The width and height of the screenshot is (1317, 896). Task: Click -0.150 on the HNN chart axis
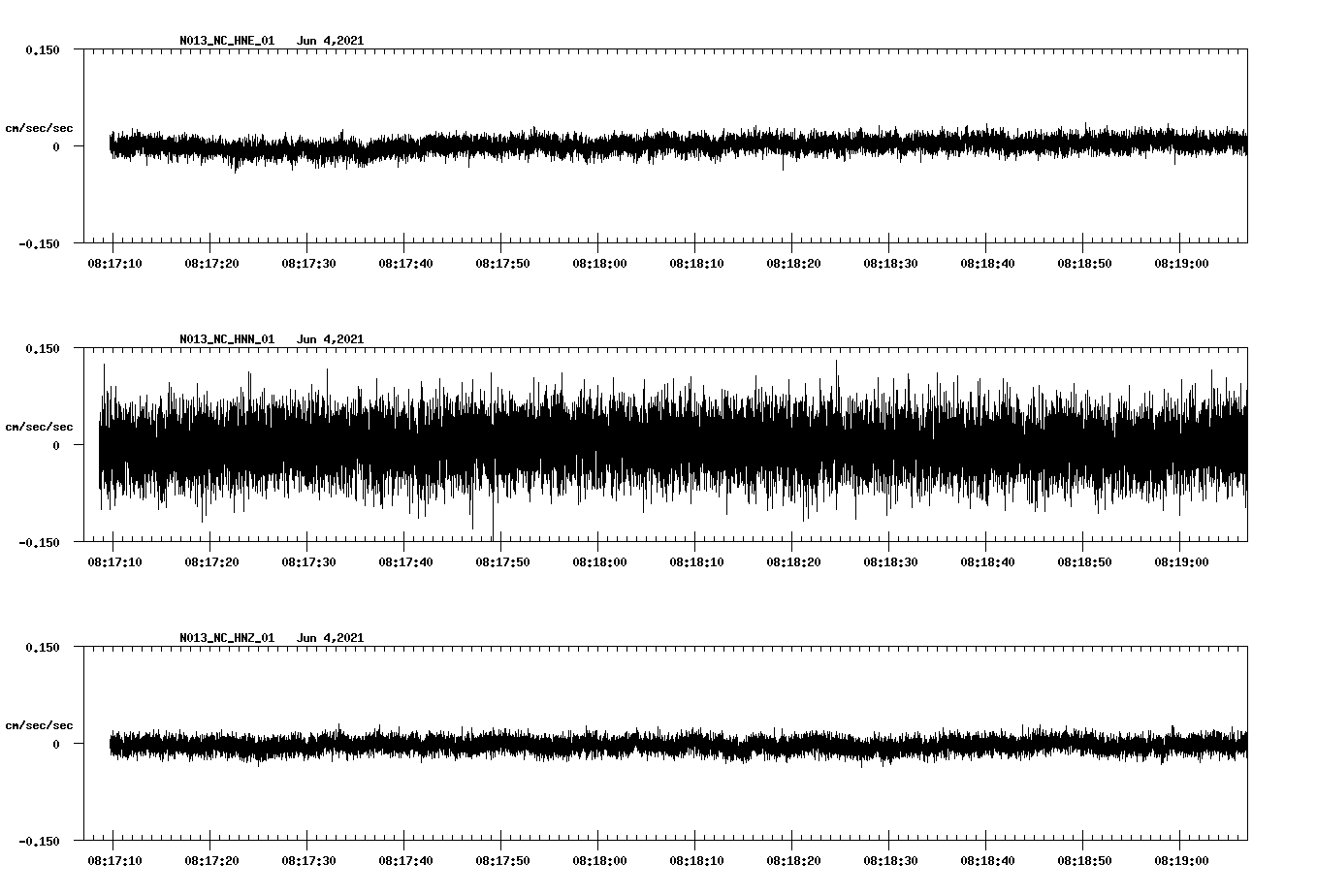point(39,543)
